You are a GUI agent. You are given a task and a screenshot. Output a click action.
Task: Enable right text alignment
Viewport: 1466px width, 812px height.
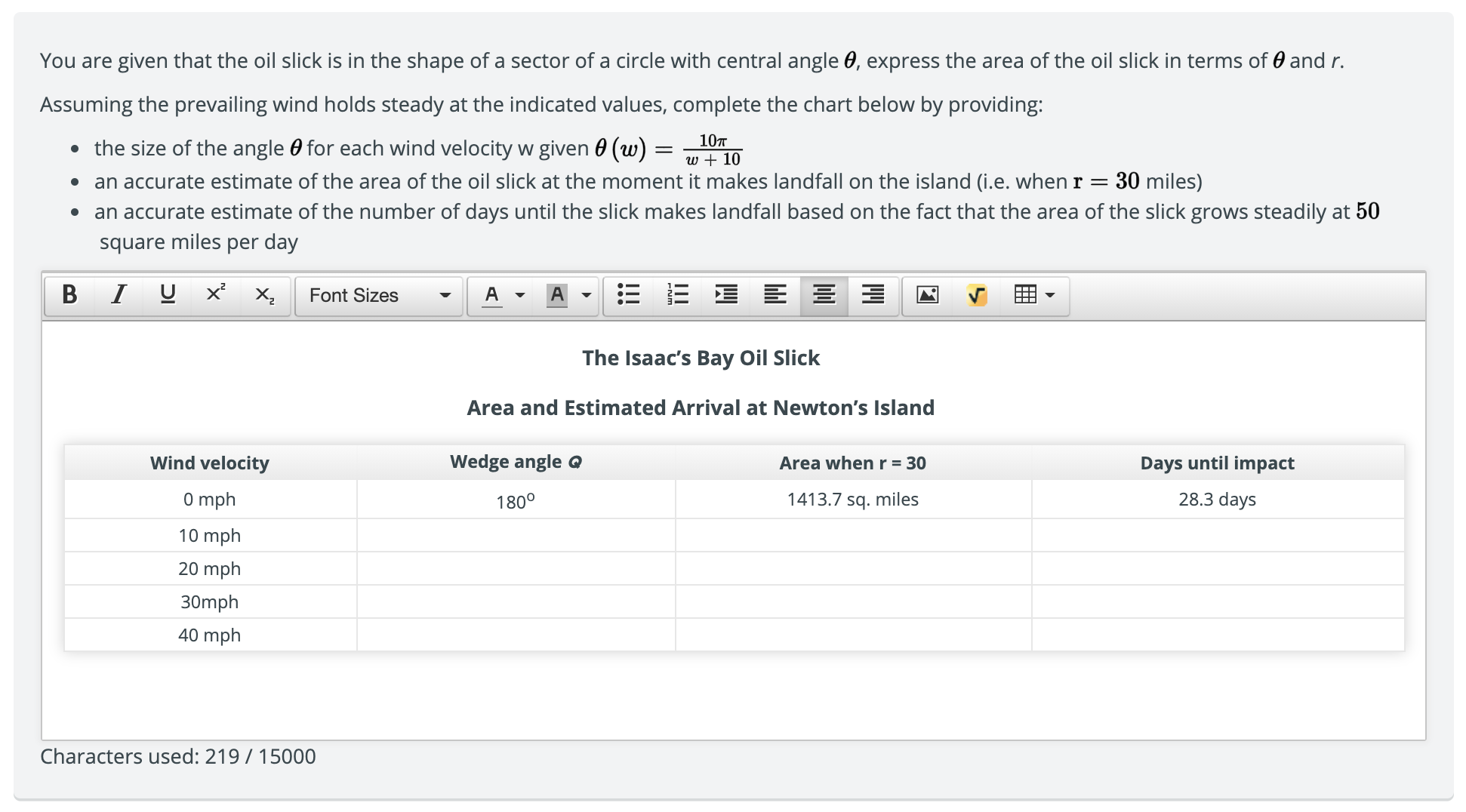(x=872, y=295)
